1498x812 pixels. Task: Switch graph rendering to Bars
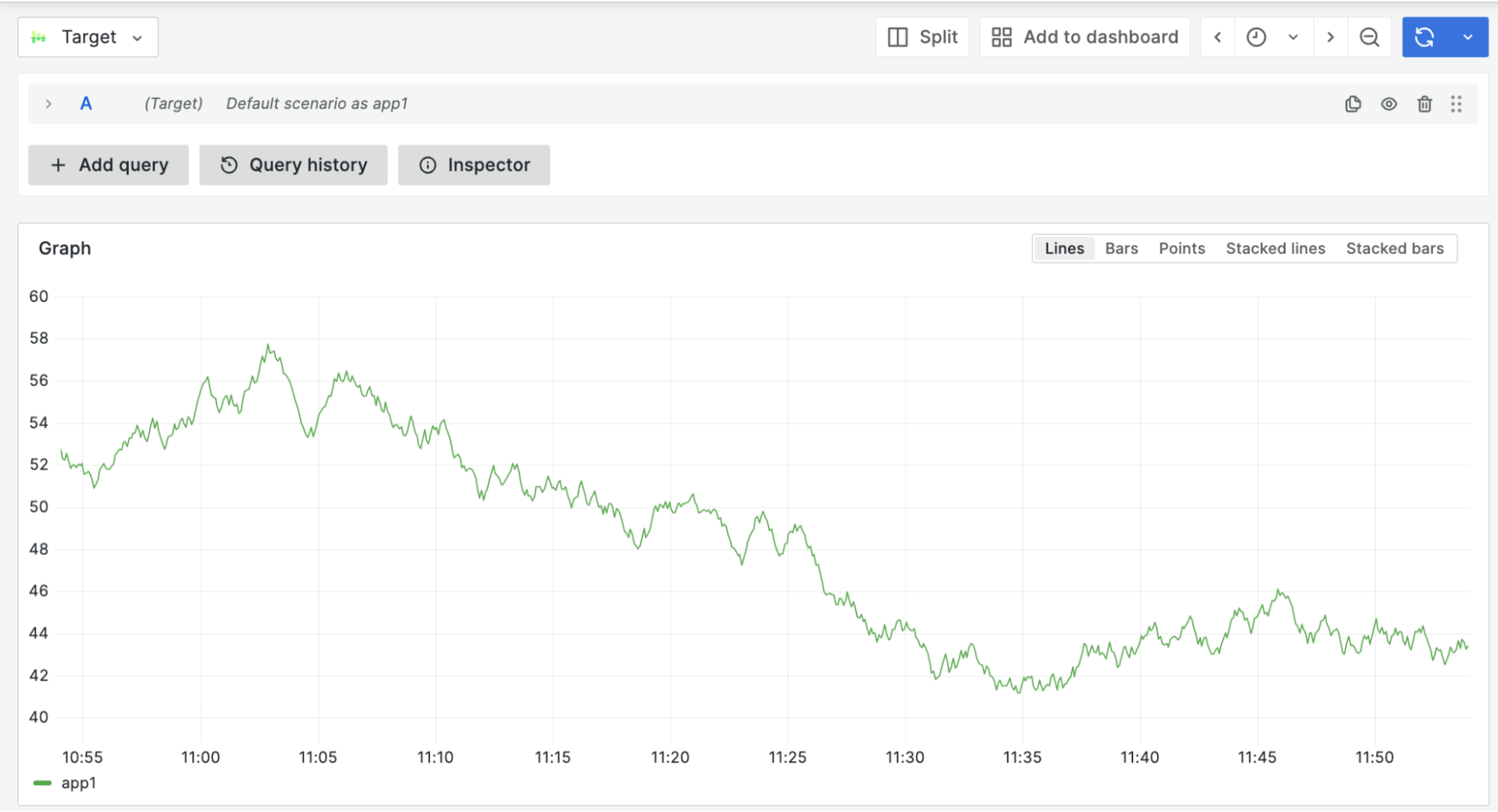click(x=1121, y=248)
